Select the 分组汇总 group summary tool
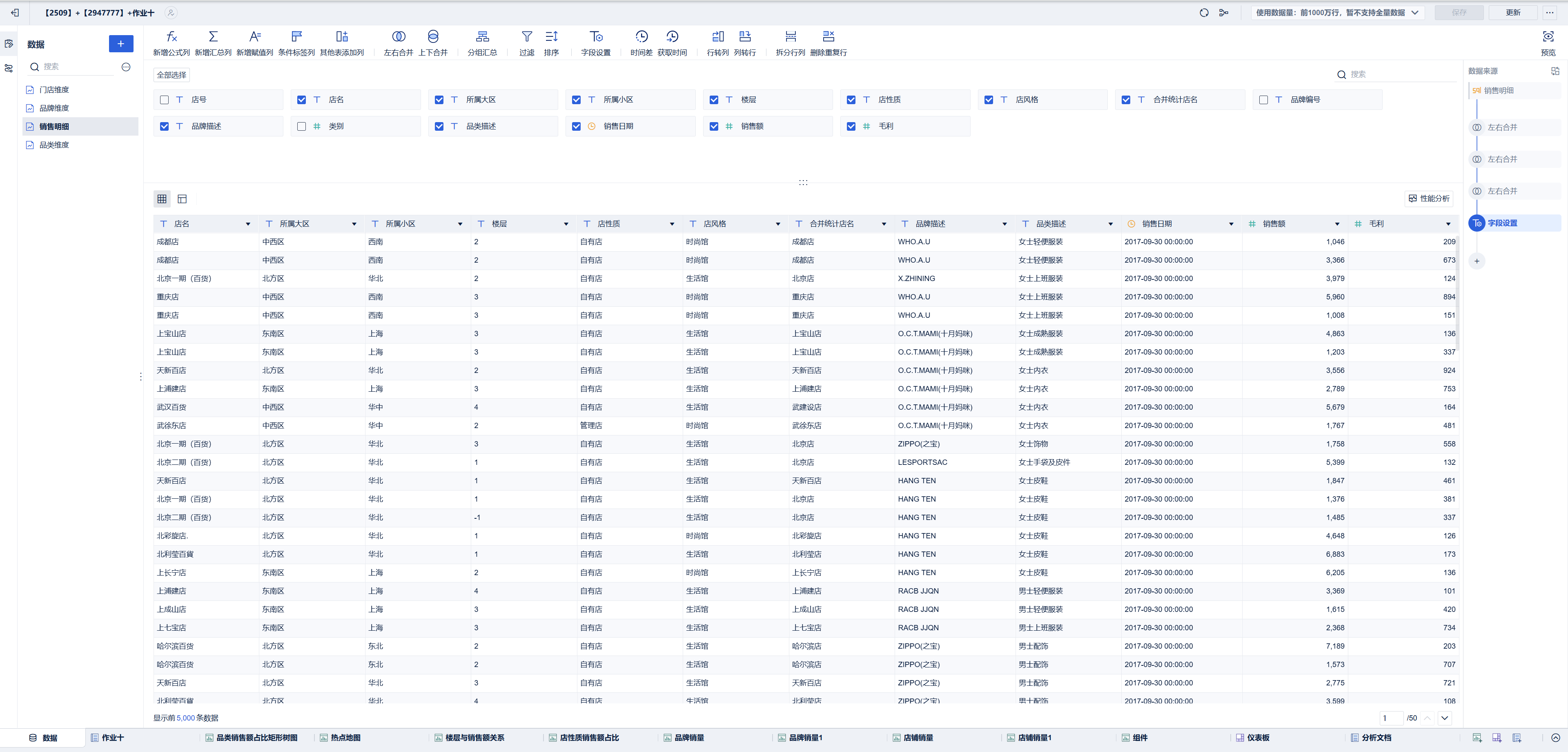Image resolution: width=1568 pixels, height=752 pixels. coord(482,37)
